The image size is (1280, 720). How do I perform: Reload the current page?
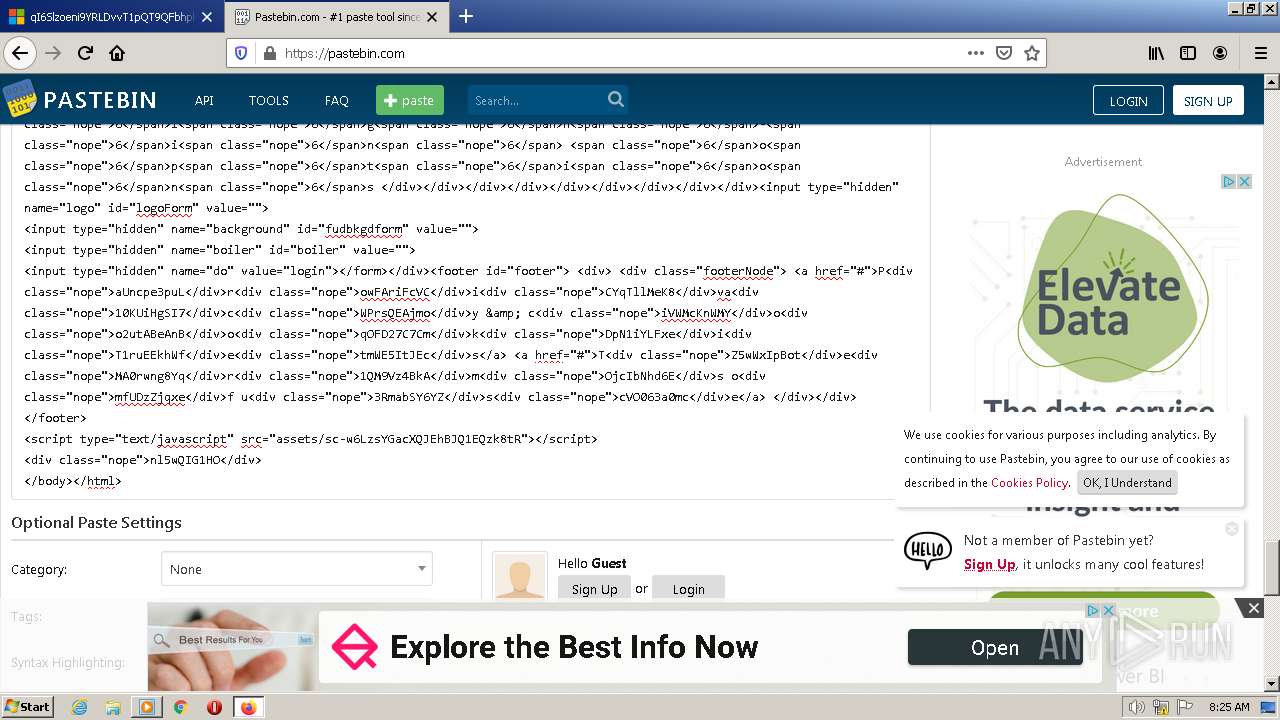[x=85, y=53]
